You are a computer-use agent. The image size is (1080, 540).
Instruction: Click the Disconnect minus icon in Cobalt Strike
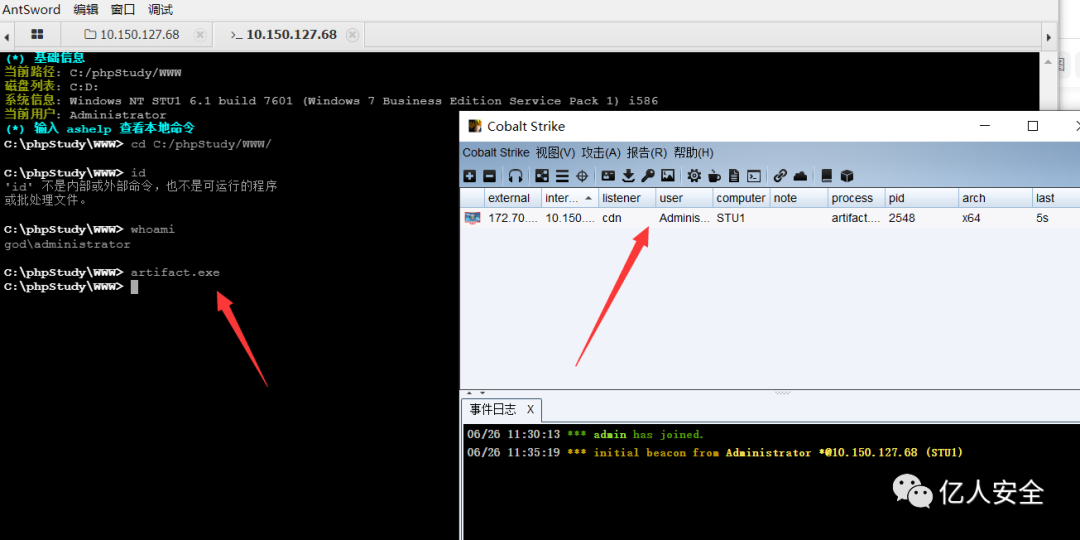[489, 176]
